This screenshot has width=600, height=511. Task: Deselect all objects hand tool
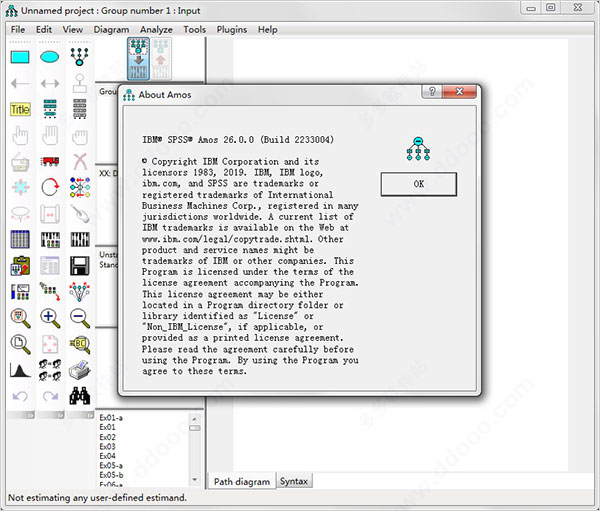[80, 136]
